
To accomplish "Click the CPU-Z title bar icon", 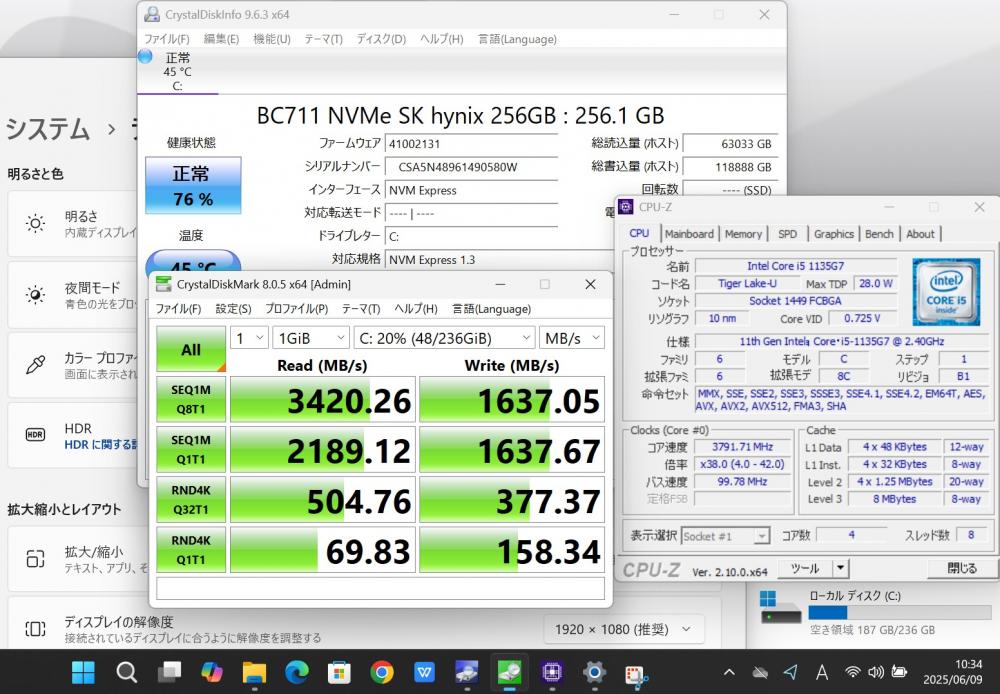I will (x=626, y=207).
